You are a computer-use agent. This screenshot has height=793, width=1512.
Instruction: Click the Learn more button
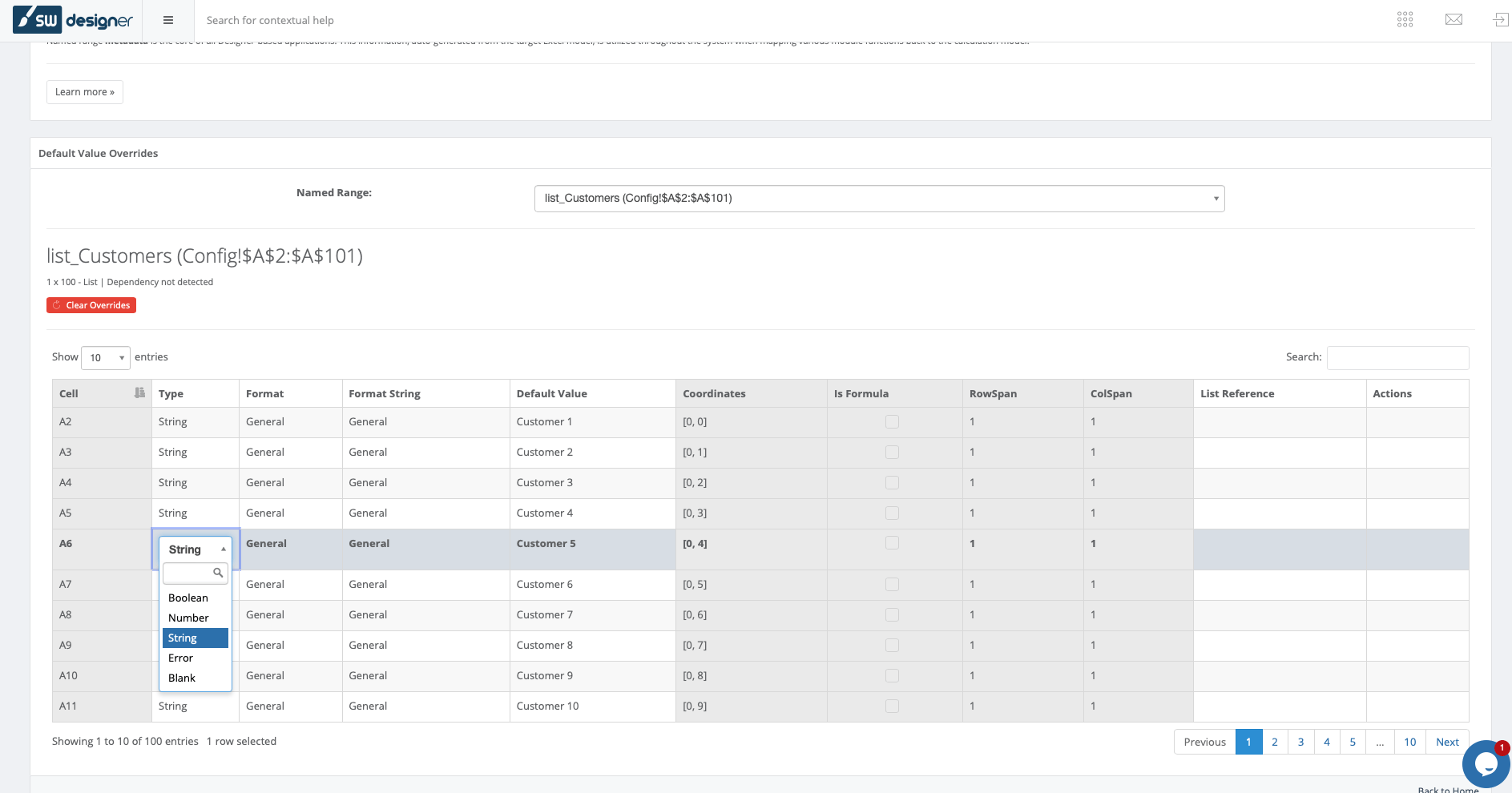point(85,92)
